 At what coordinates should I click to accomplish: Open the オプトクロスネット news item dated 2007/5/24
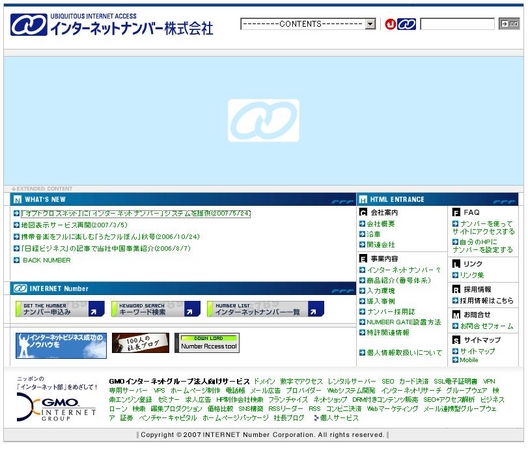(136, 213)
